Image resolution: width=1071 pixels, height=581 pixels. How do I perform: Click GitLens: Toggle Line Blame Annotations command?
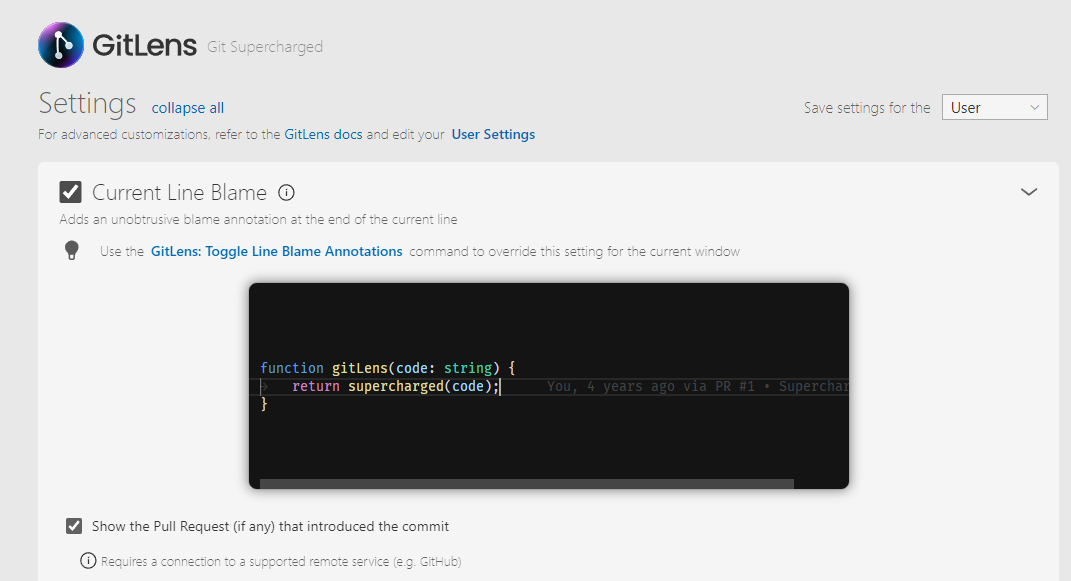tap(275, 251)
